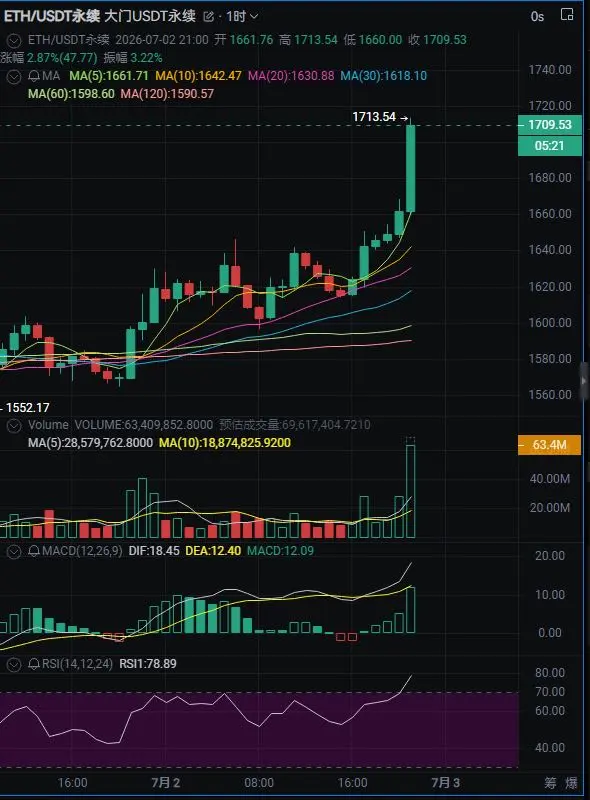Screen dimensions: 590x800
Task: Click the 0s latency indicator
Action: point(537,17)
